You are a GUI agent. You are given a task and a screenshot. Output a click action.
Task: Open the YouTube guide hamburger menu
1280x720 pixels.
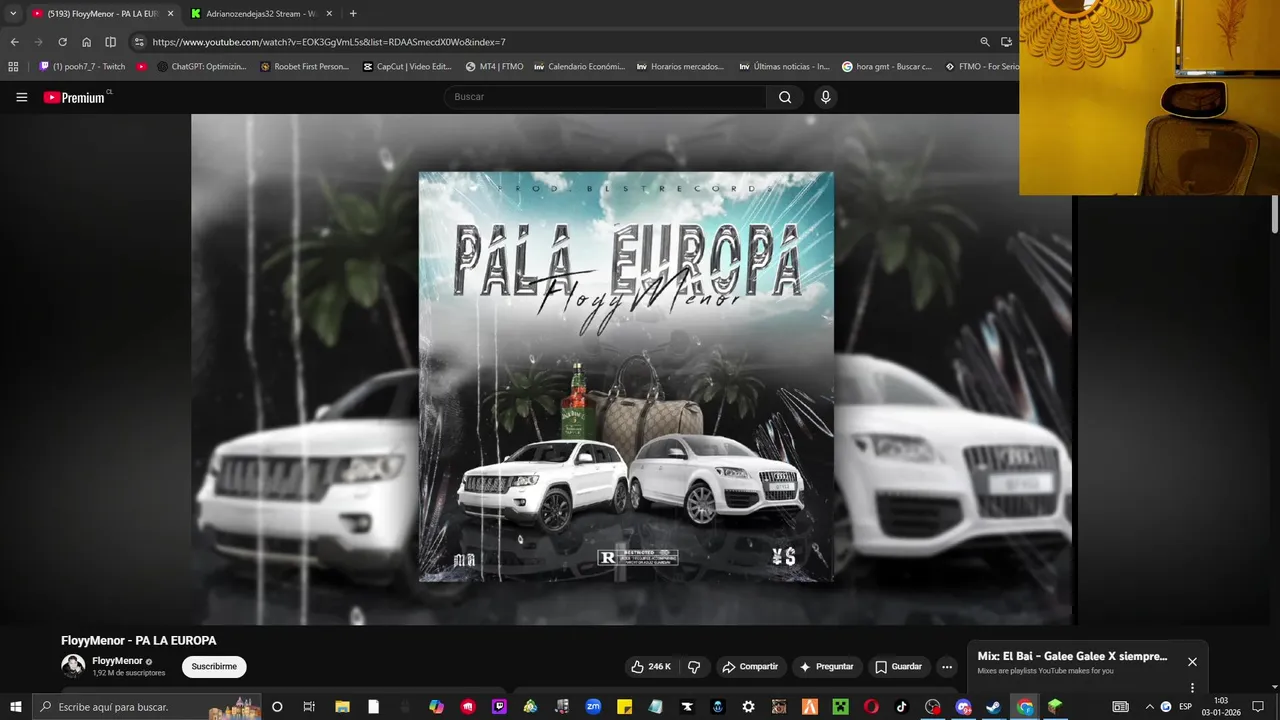point(21,97)
